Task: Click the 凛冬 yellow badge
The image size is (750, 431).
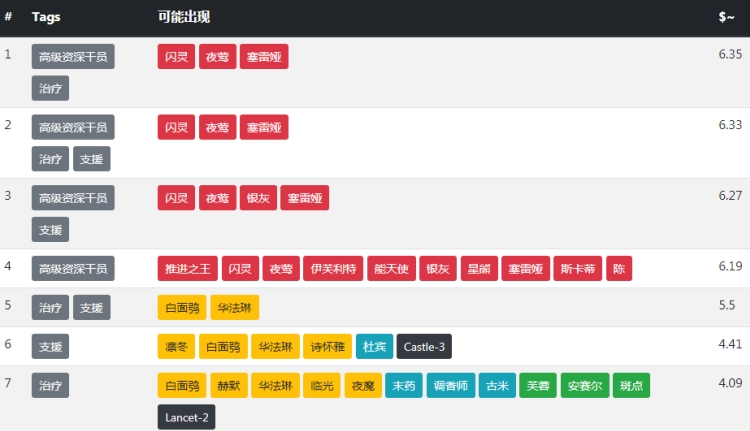Action: 176,346
